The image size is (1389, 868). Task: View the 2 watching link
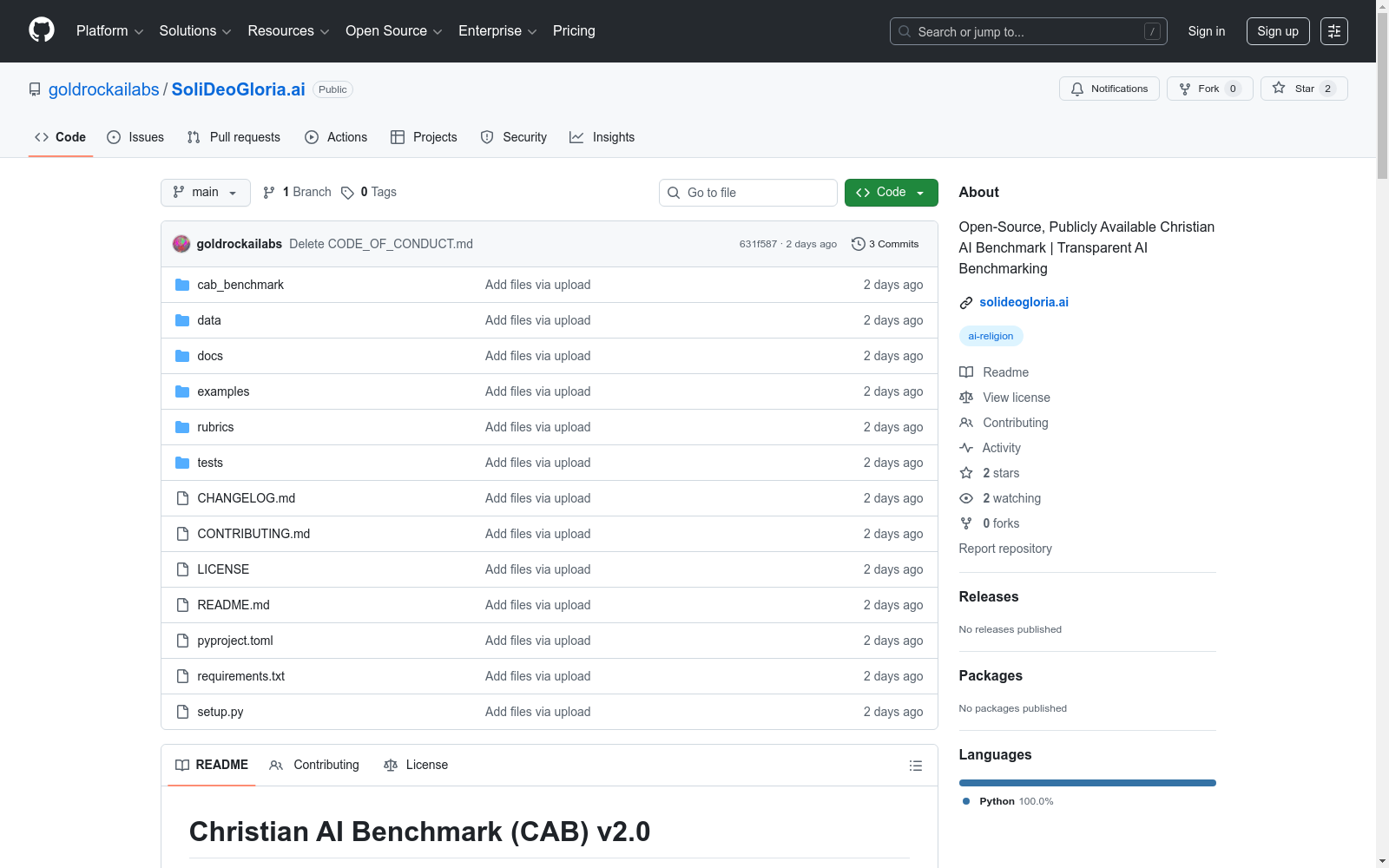tap(1000, 498)
